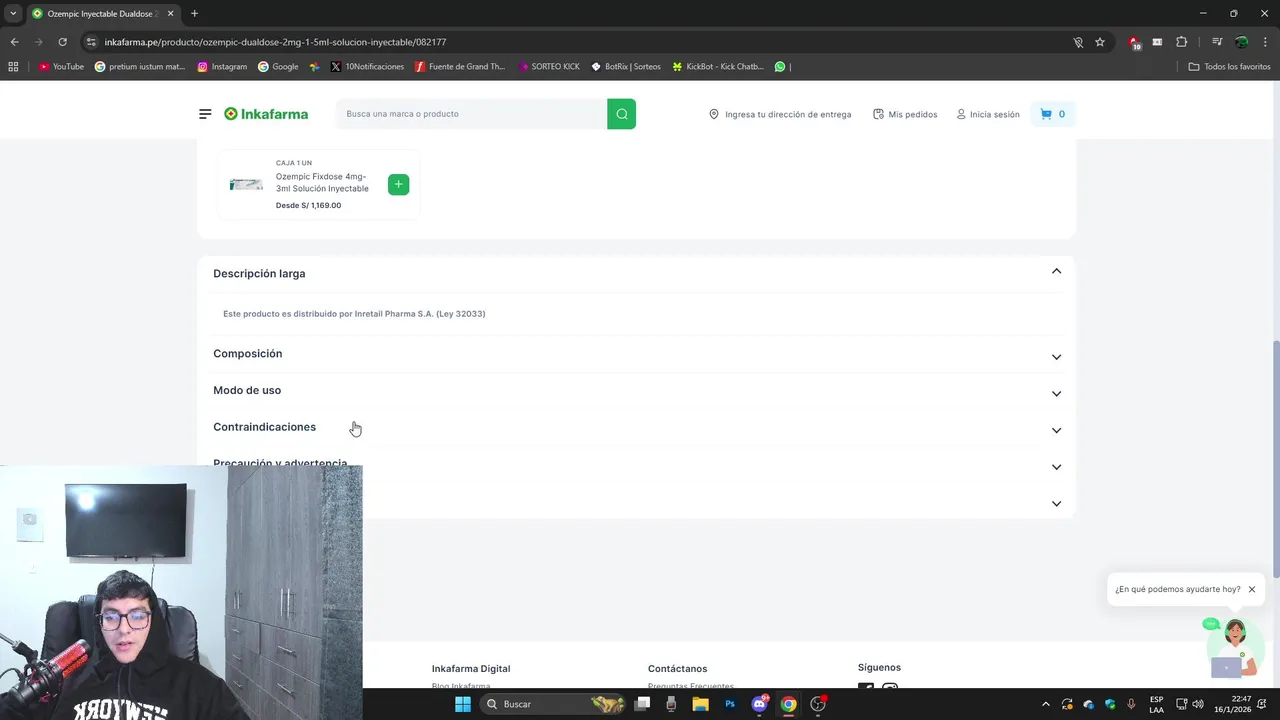Click the site info icon in address bar
Viewport: 1280px width, 720px height.
pos(91,42)
